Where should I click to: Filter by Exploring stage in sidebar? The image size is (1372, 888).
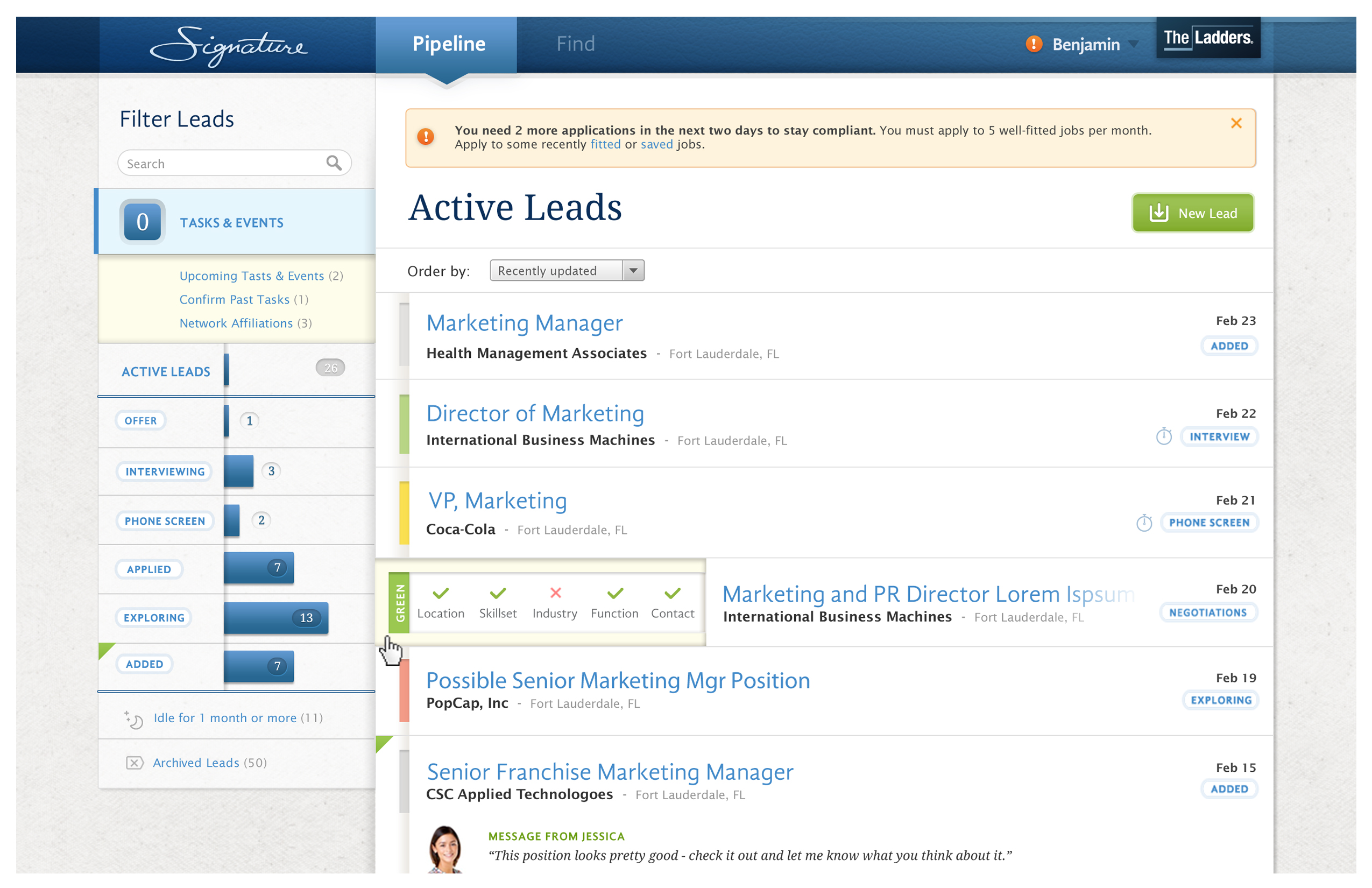coord(154,618)
